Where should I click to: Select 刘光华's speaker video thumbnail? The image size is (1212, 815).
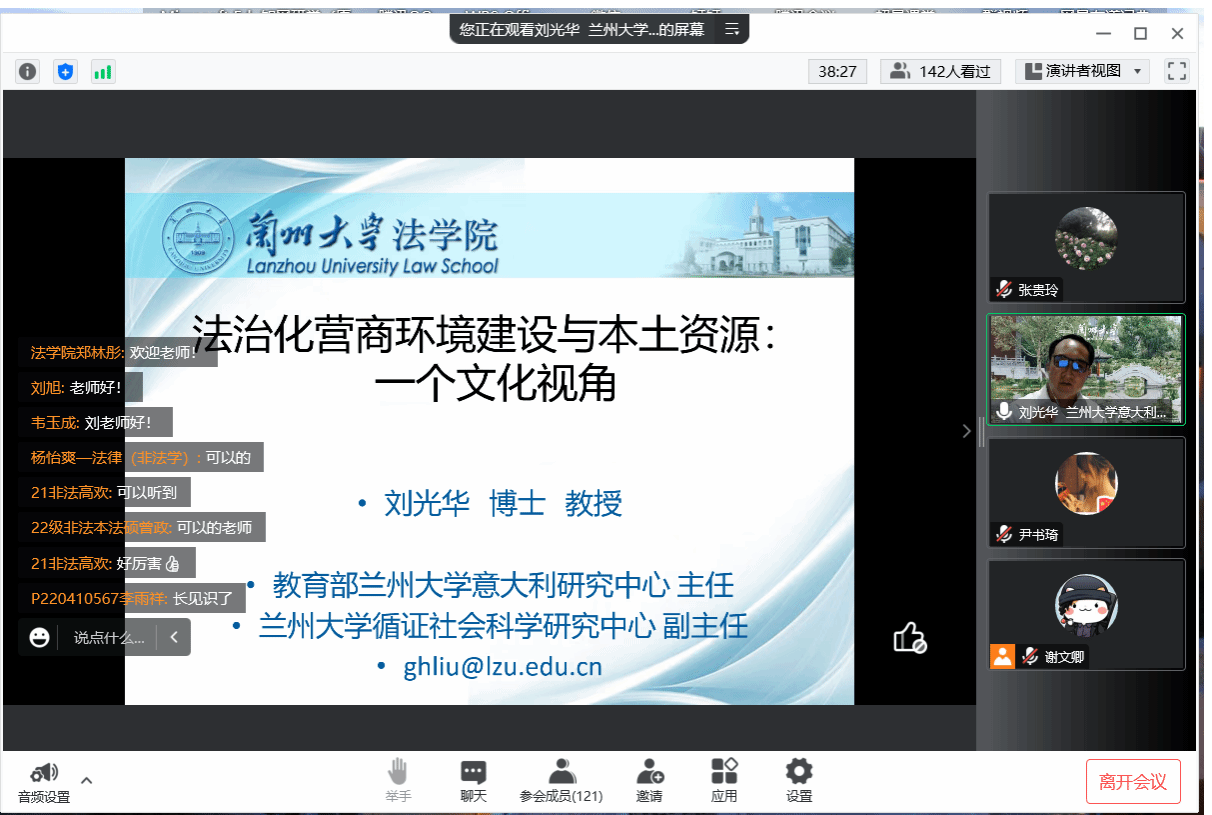coord(1086,370)
